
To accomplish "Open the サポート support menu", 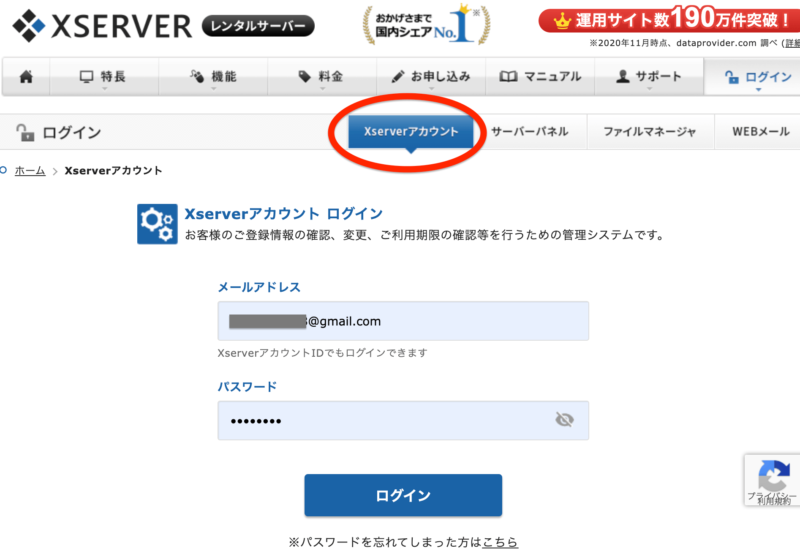I will (649, 77).
